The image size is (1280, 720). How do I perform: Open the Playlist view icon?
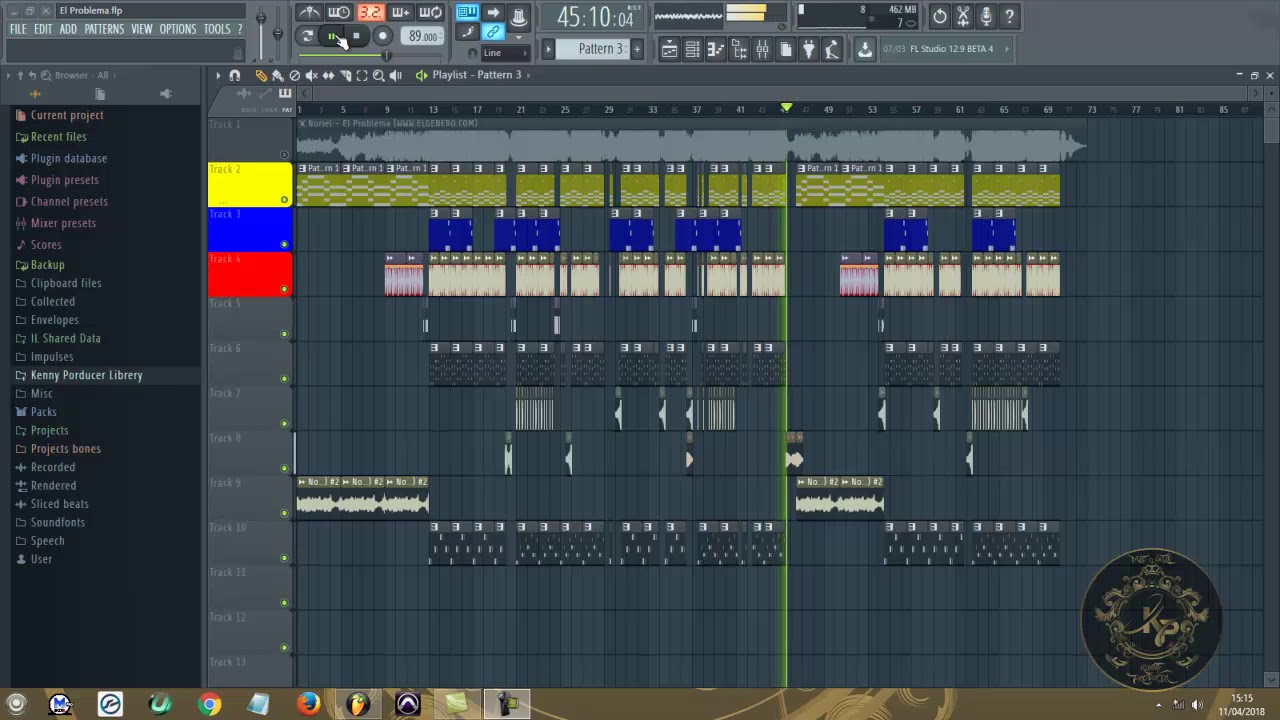(x=670, y=49)
